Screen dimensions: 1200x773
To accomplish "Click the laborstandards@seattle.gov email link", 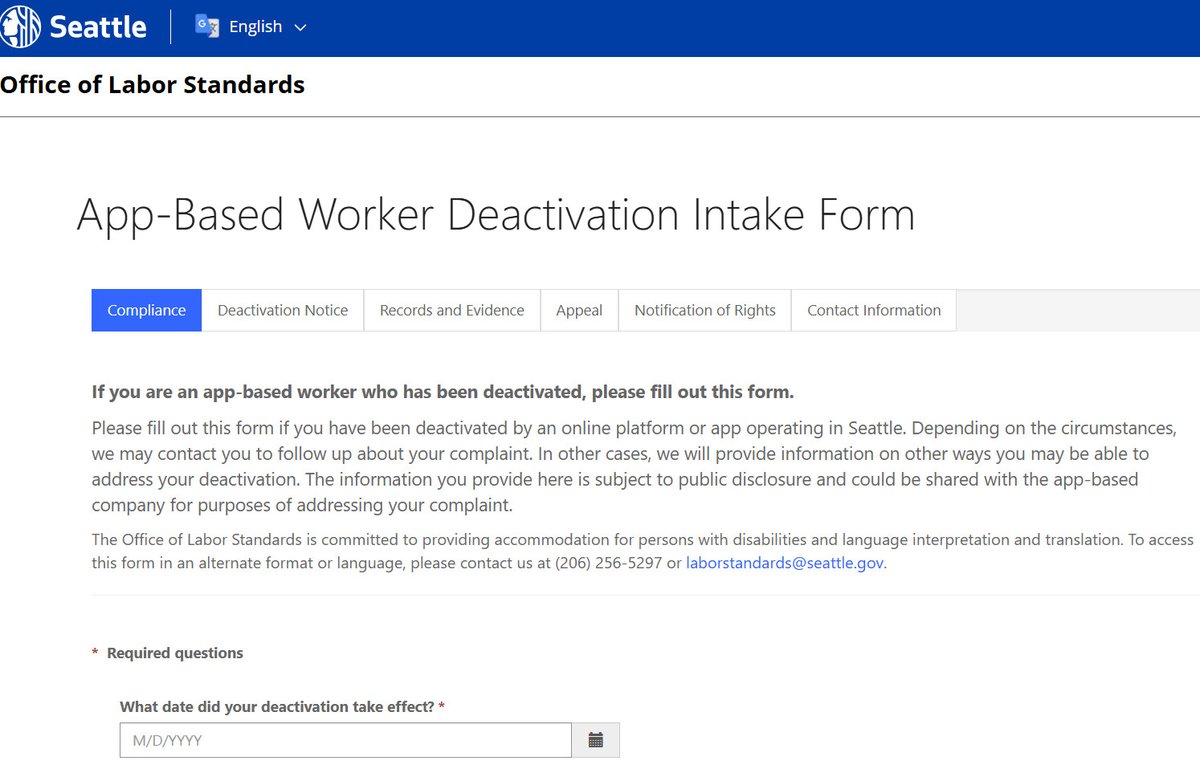I will (x=785, y=563).
